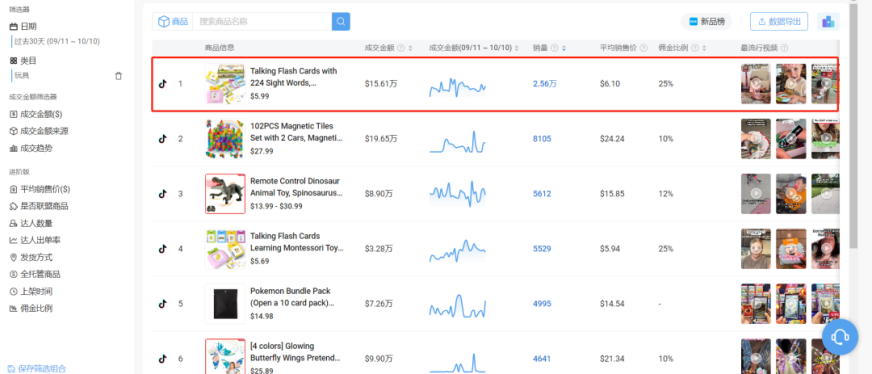Viewport: 872px width, 374px height.
Task: Open the 全托管商品 filter
Action: pyautogui.click(x=36, y=274)
